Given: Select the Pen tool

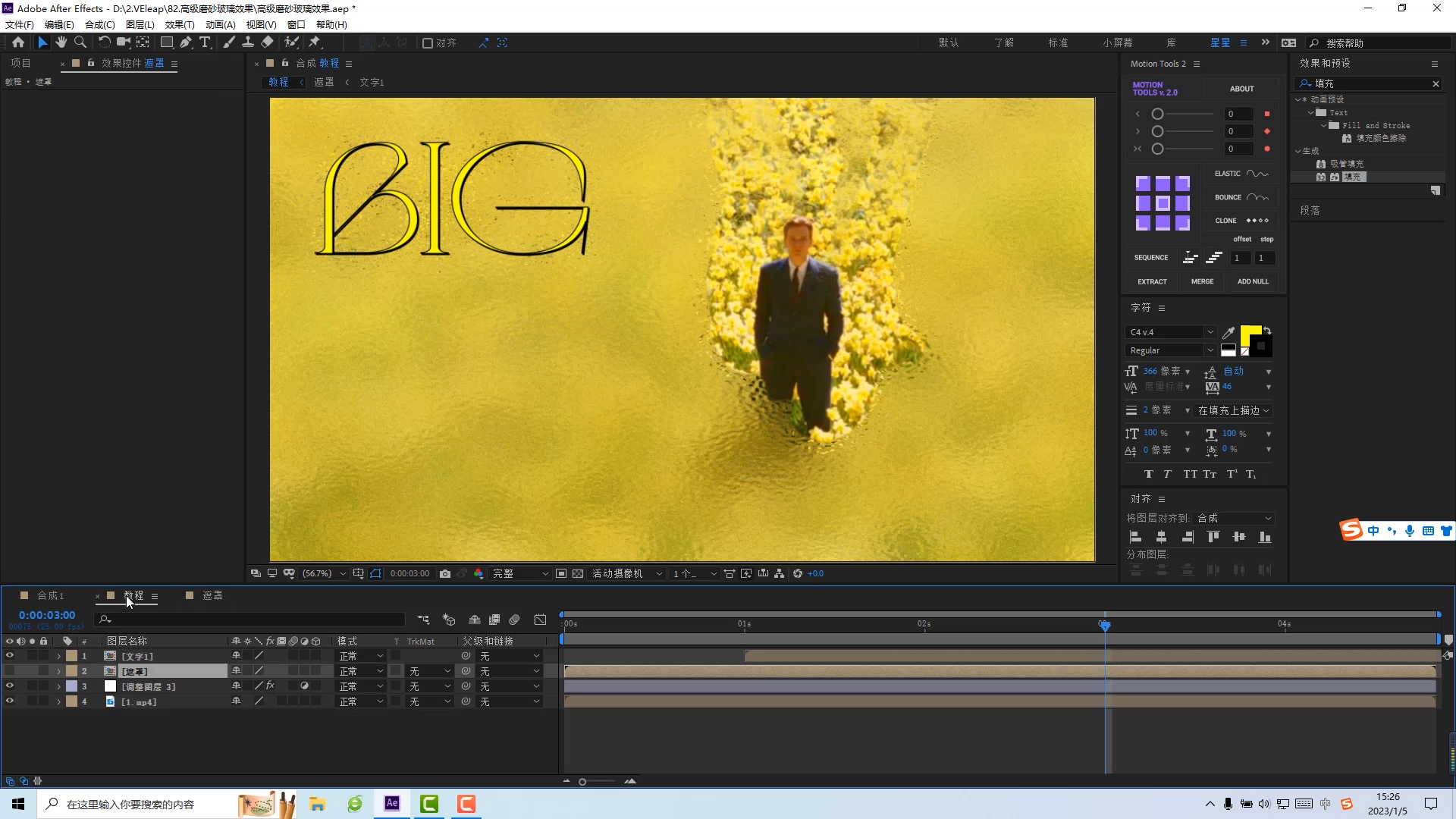Looking at the screenshot, I should (x=186, y=42).
